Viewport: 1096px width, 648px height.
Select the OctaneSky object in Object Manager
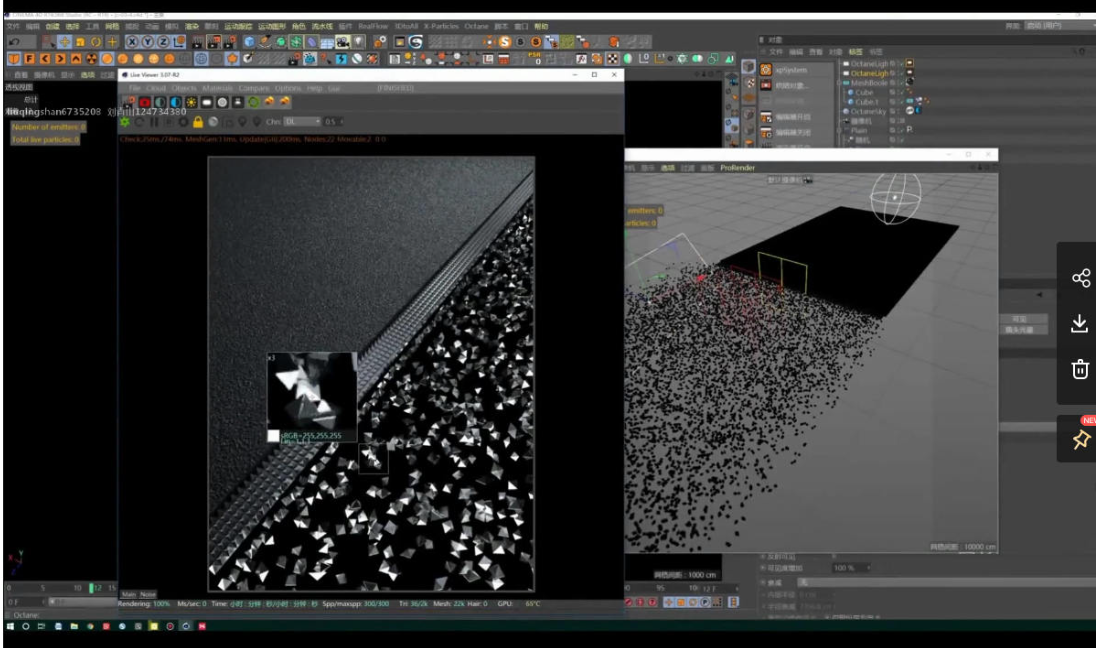pos(867,111)
